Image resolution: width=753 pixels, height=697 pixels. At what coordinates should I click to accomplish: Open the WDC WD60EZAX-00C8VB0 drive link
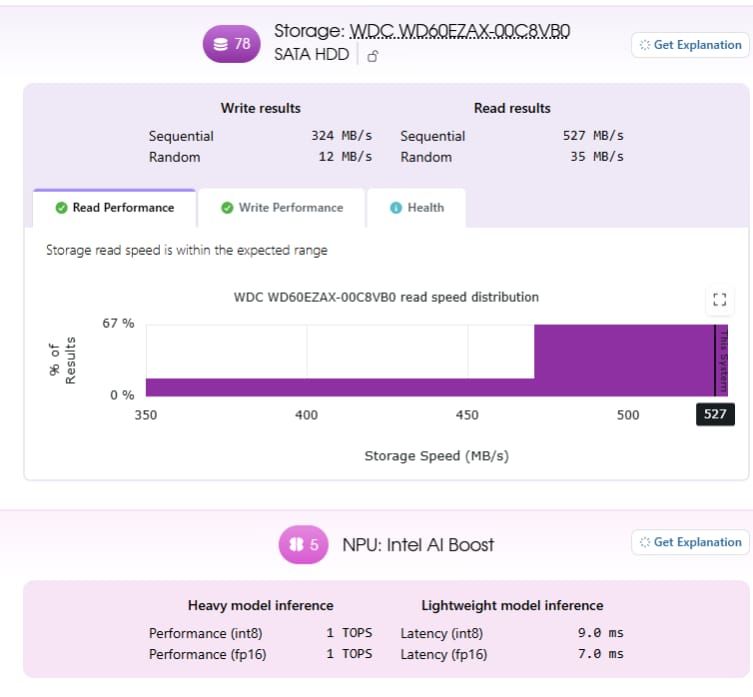[460, 31]
